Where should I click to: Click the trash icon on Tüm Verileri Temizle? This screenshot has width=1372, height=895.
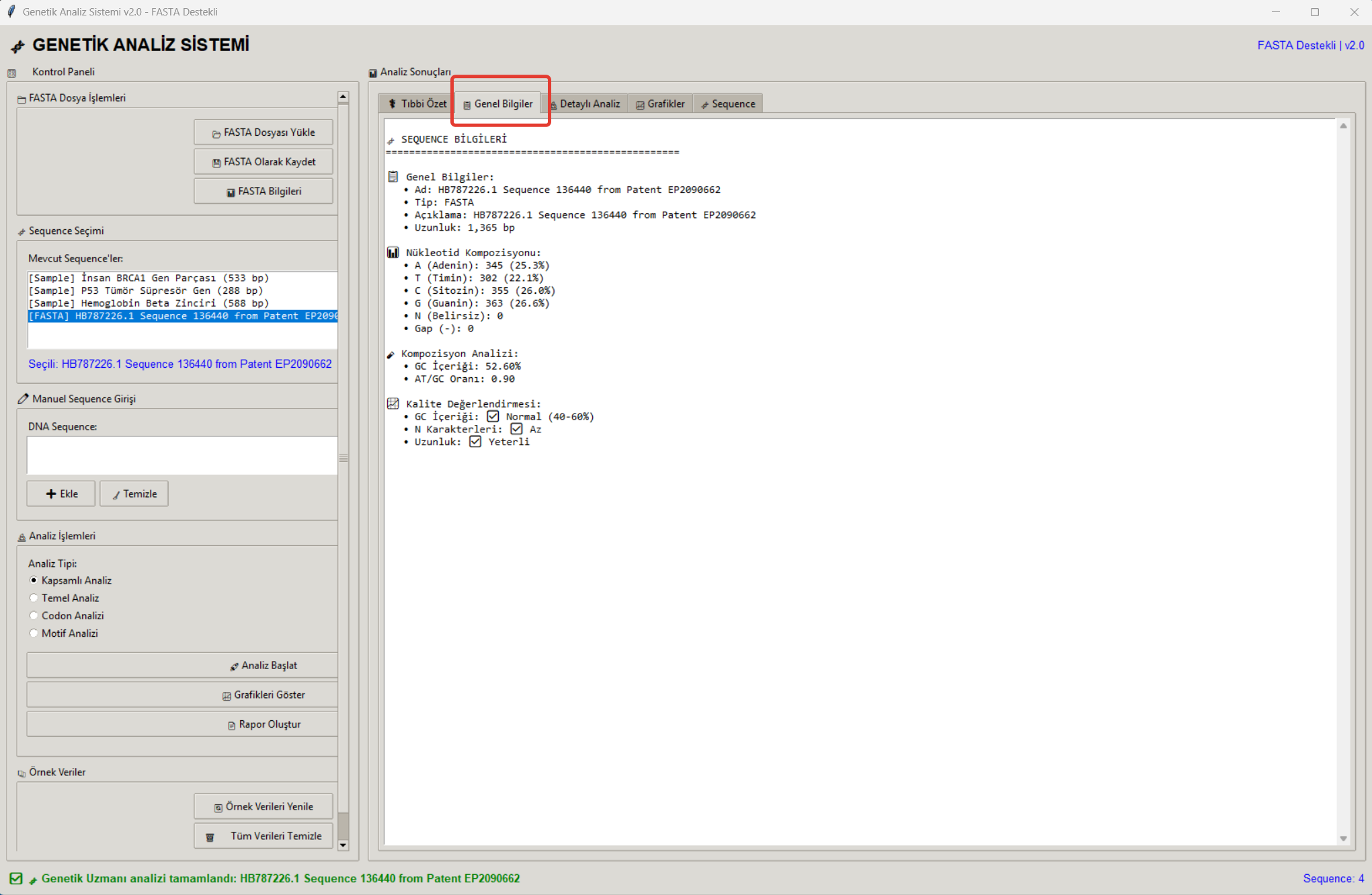coord(210,836)
